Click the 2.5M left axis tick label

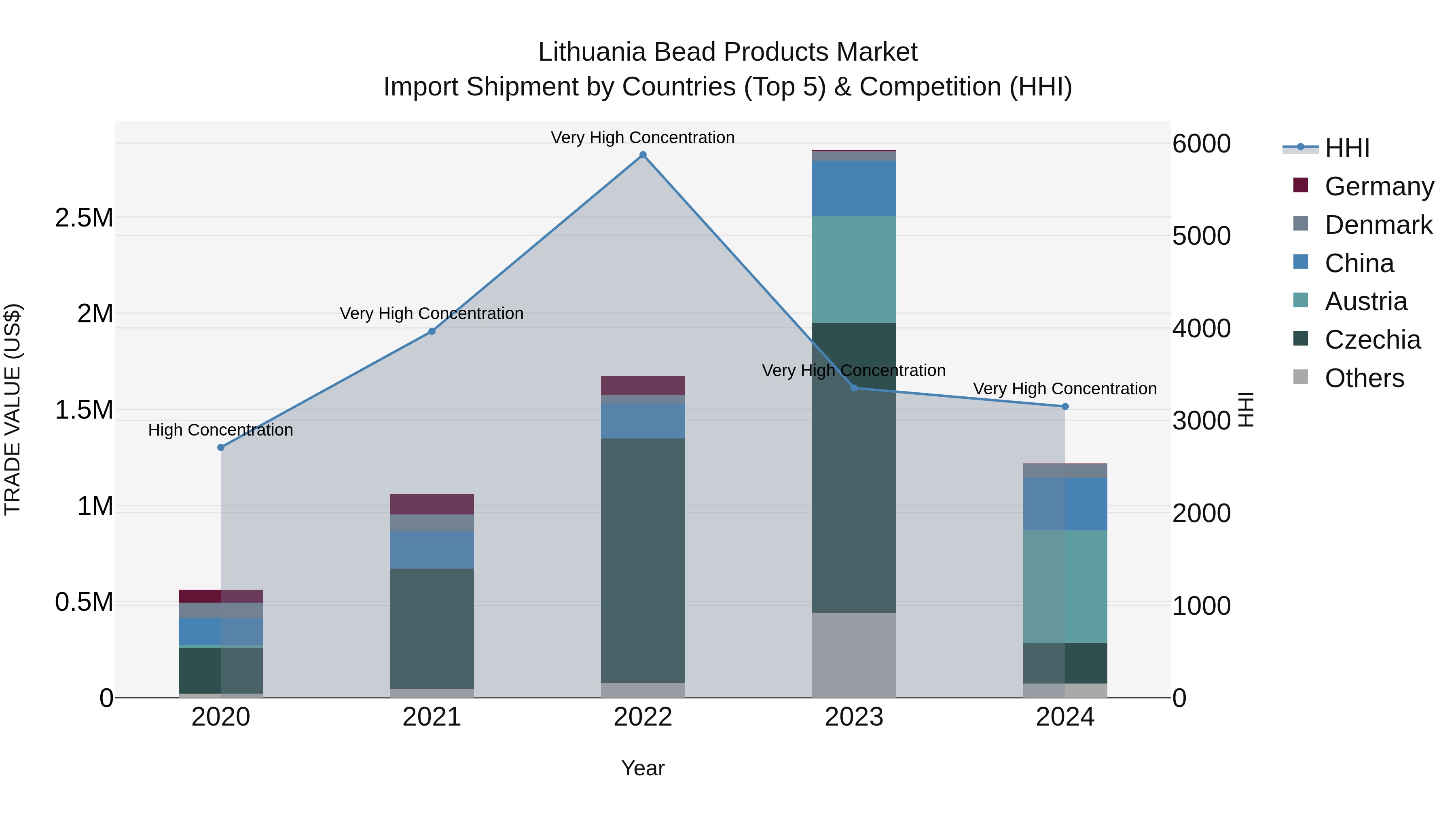(x=84, y=218)
